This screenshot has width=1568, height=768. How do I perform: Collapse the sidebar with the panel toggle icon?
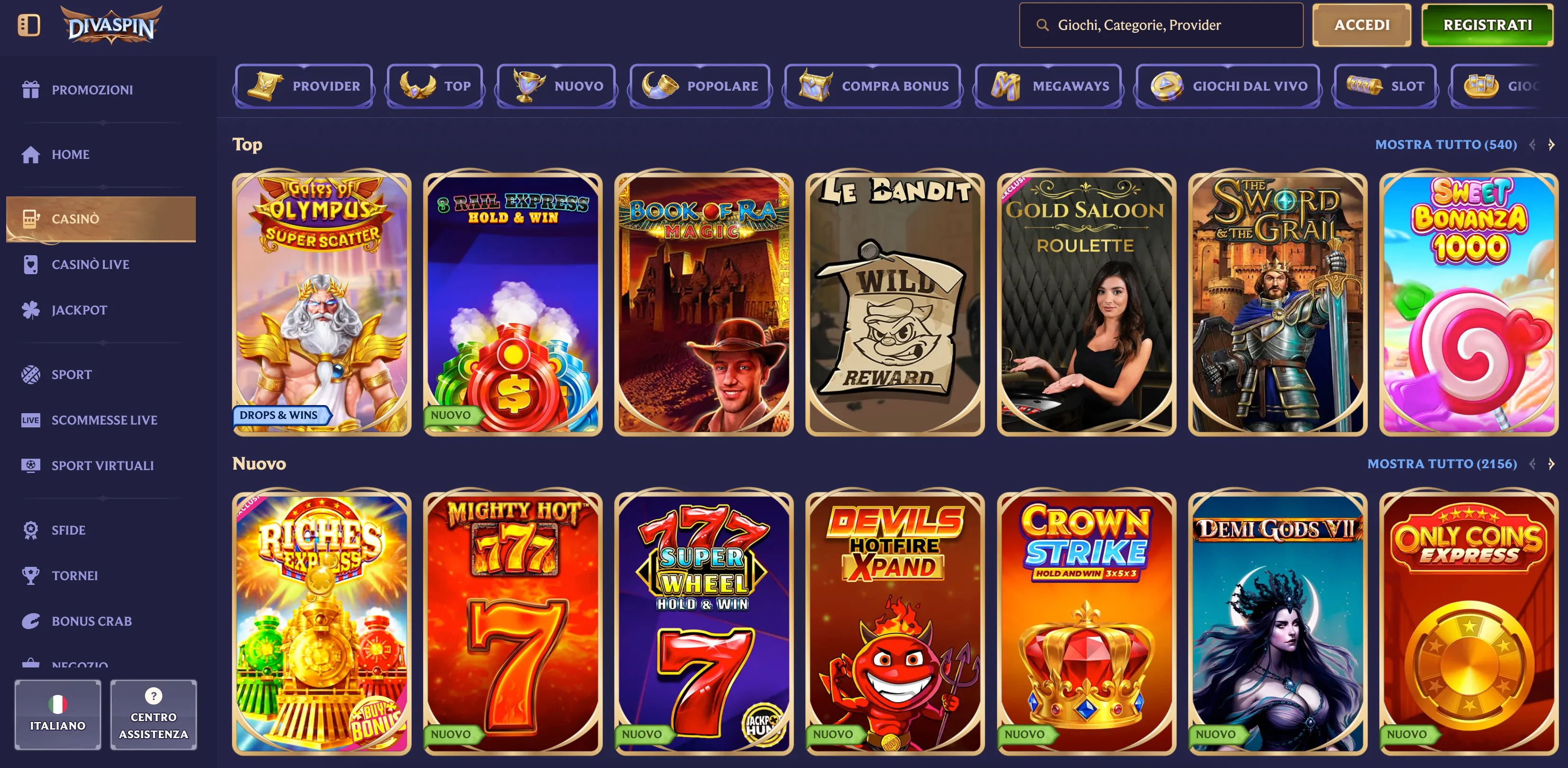click(28, 25)
